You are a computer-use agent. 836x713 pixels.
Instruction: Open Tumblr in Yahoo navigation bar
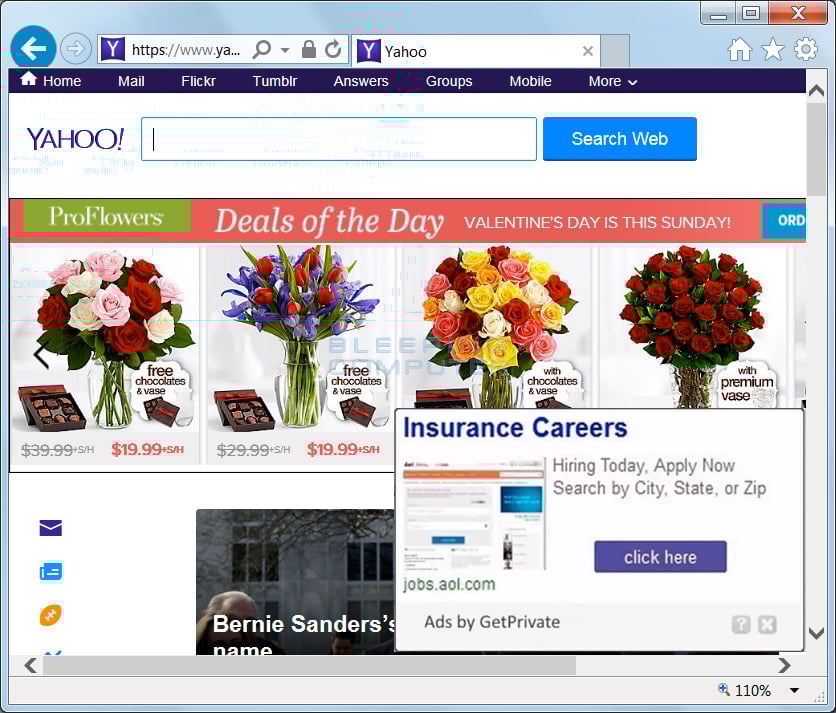(275, 81)
